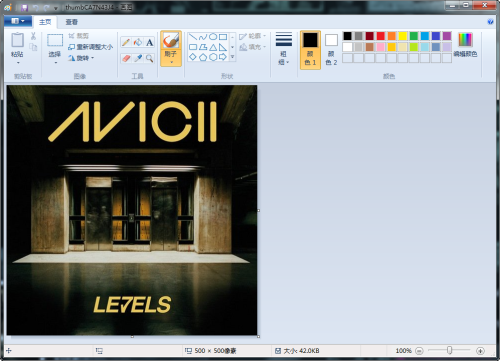
Task: Choose the red palette swatch
Action: [x=380, y=36]
